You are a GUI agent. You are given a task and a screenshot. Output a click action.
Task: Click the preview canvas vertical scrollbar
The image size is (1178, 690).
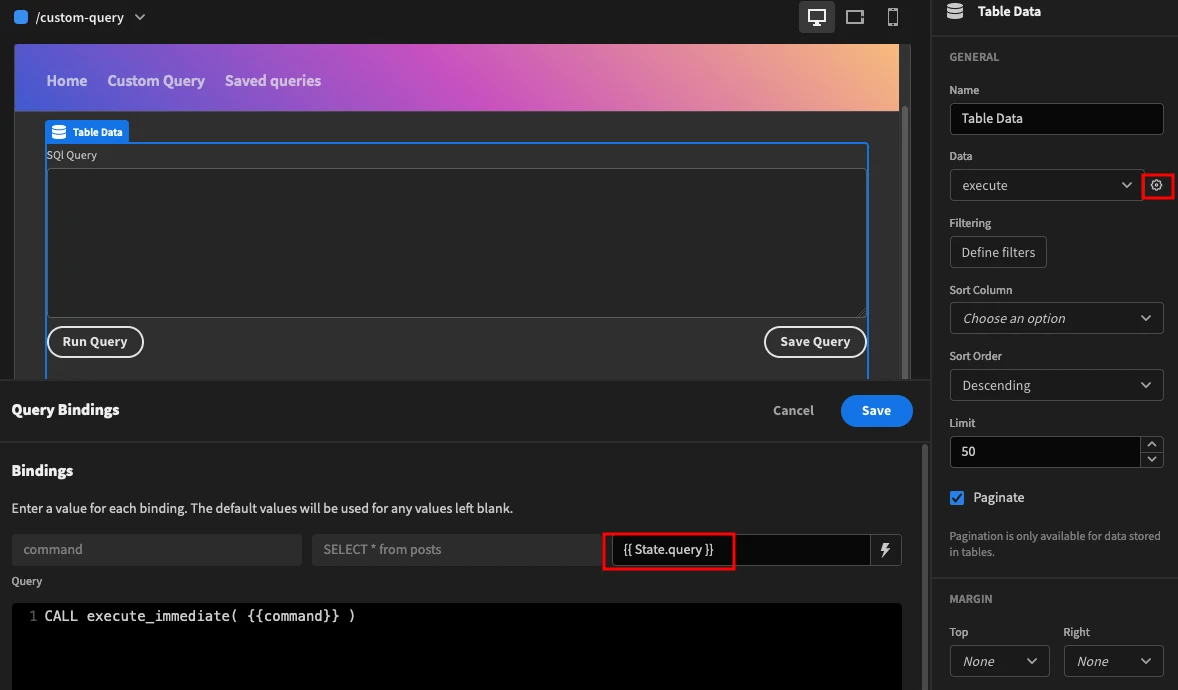905,242
